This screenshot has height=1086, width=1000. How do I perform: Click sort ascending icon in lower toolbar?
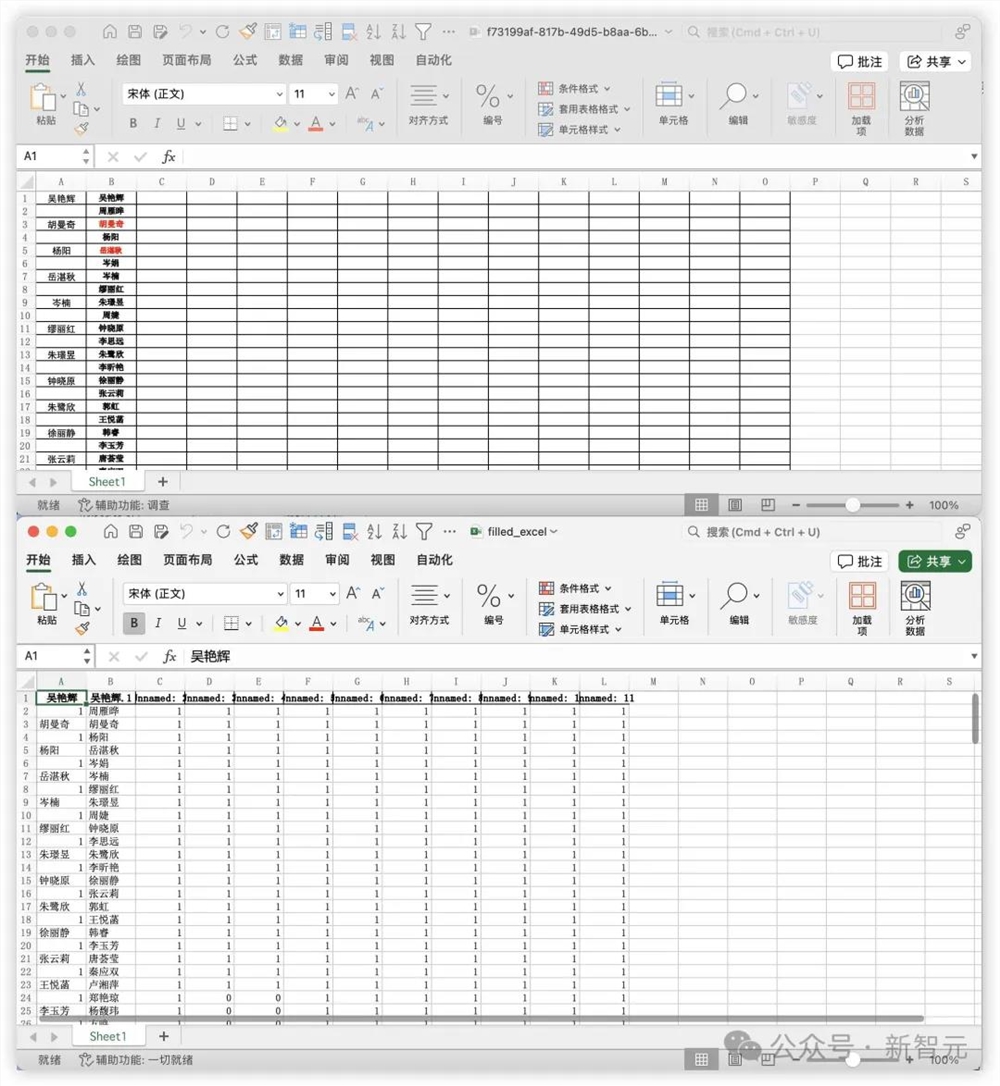click(374, 532)
